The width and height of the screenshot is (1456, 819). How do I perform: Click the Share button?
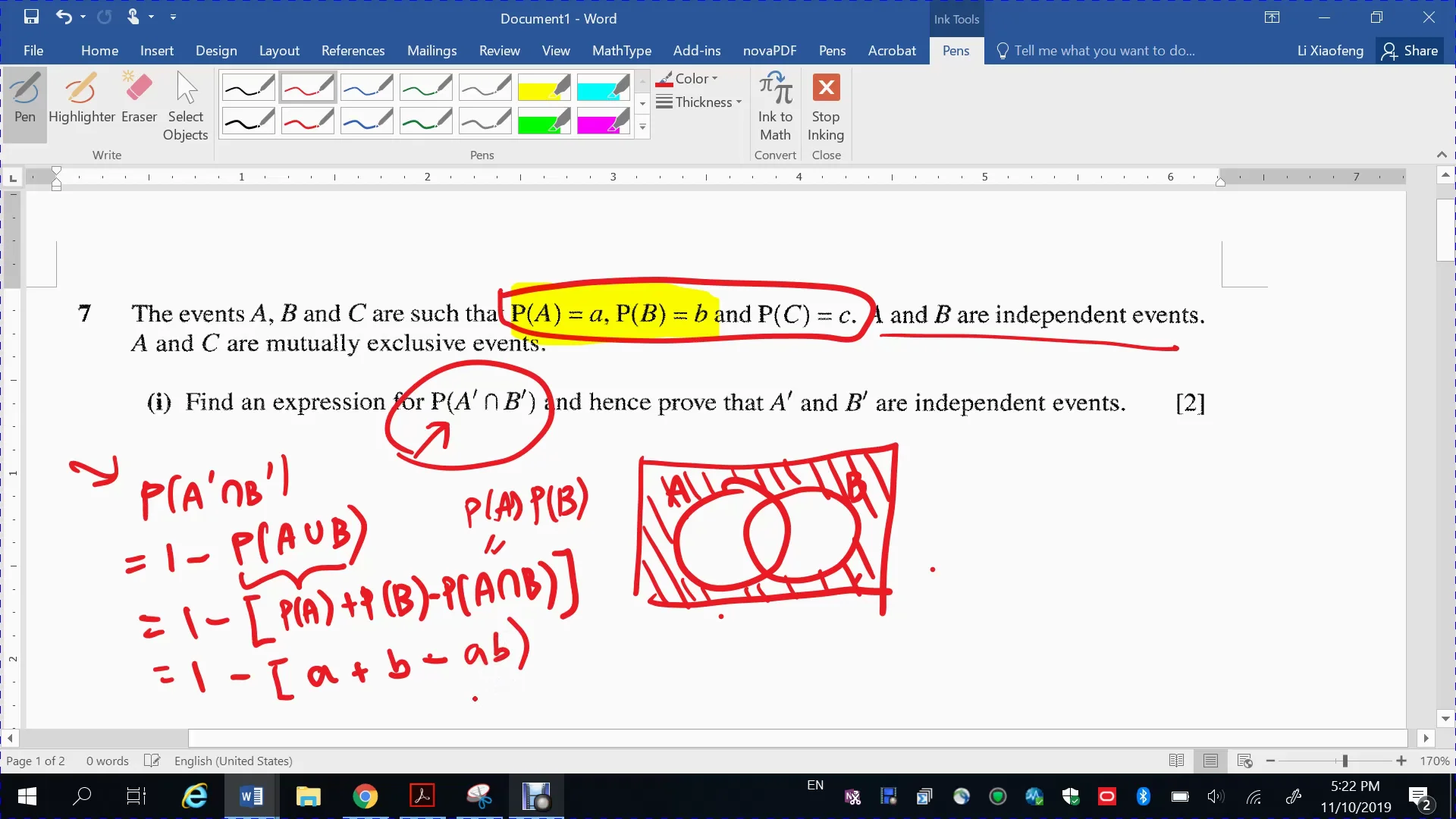click(x=1410, y=51)
